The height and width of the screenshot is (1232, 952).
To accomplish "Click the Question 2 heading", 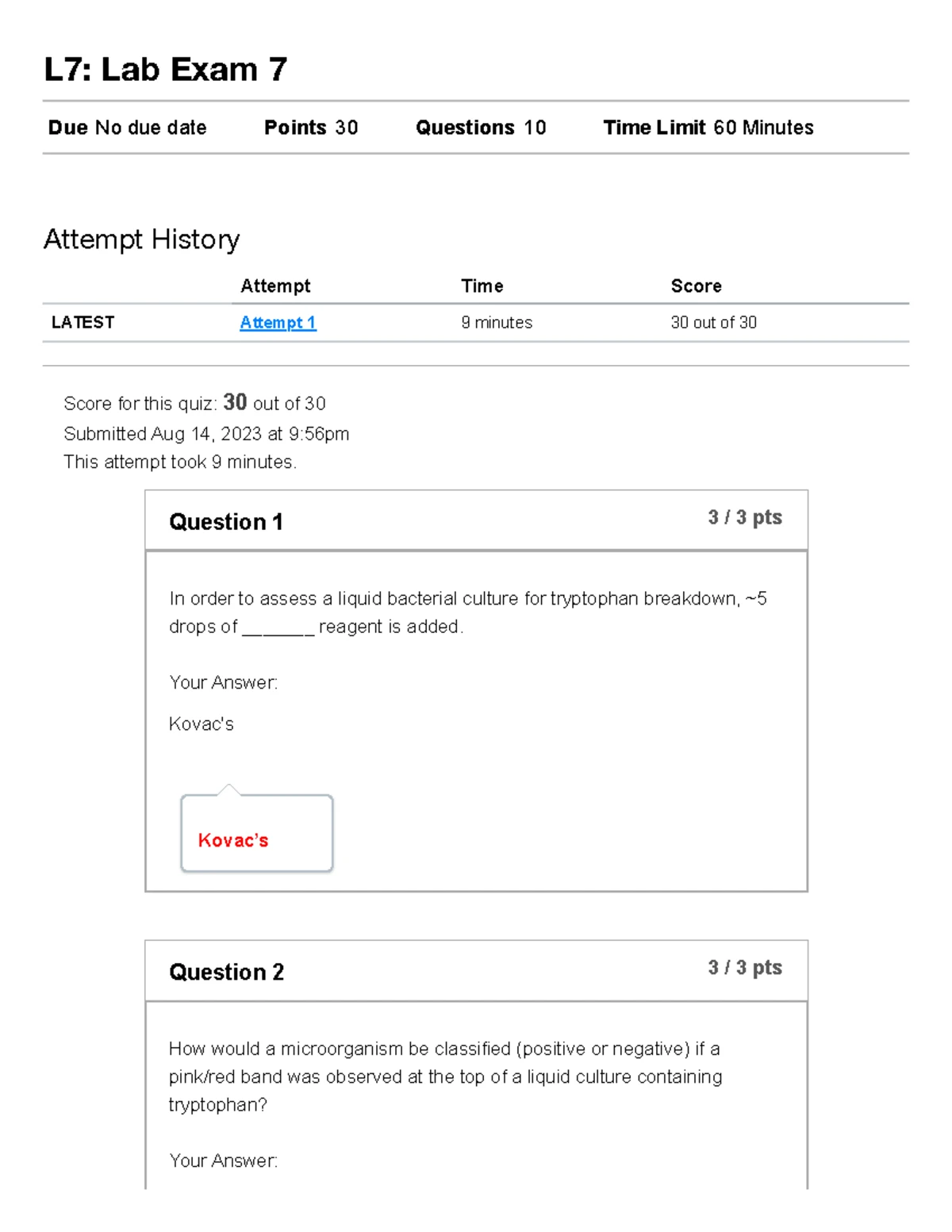I will point(226,972).
